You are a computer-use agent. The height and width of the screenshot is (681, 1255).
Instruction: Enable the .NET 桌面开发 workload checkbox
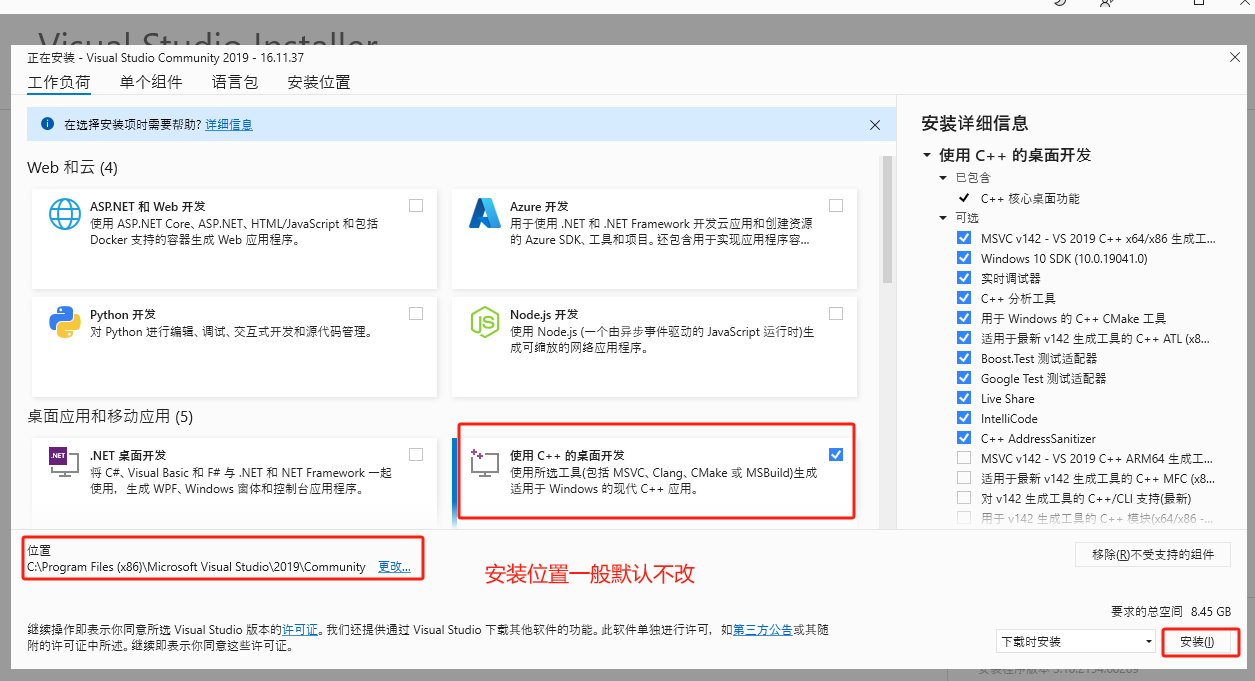(x=416, y=454)
